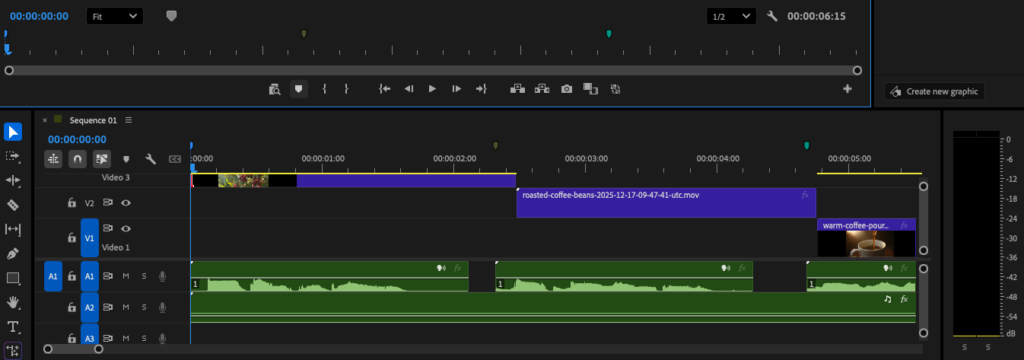The height and width of the screenshot is (360, 1024).
Task: Open timeline display settings wrench
Action: pos(150,159)
